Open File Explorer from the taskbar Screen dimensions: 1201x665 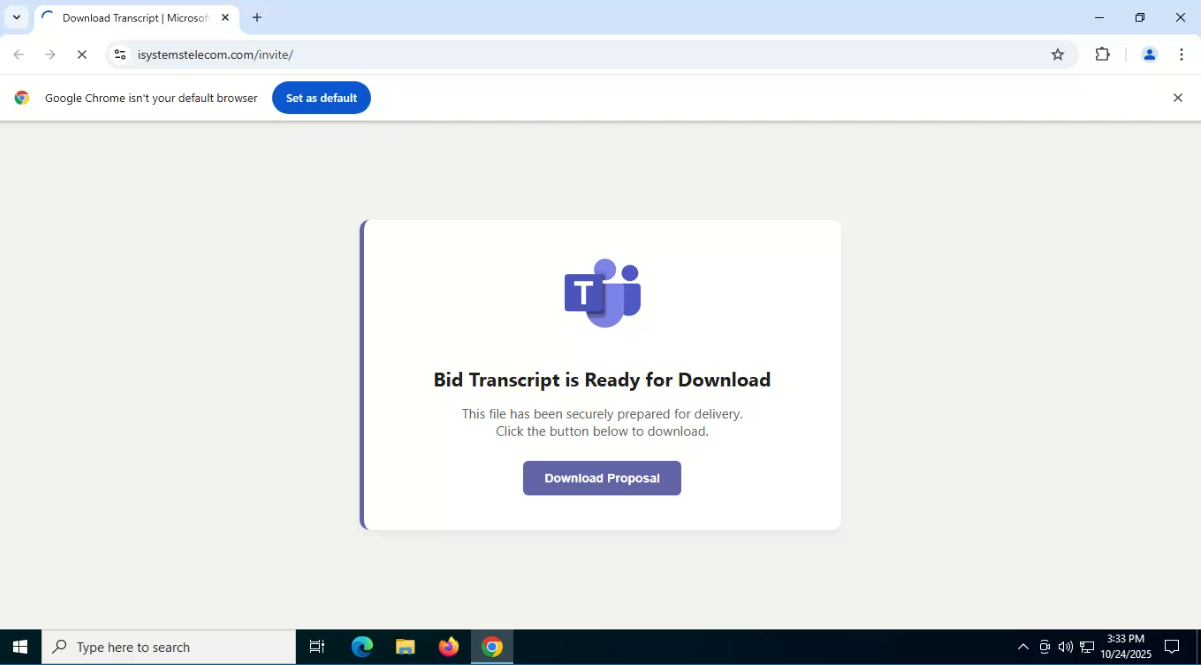tap(405, 647)
